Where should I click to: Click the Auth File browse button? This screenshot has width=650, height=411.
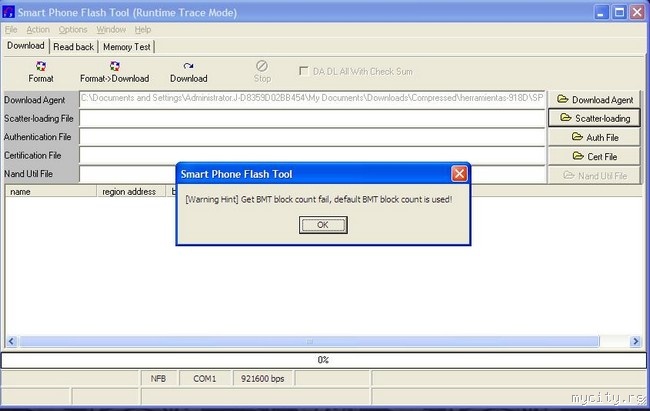pos(594,137)
